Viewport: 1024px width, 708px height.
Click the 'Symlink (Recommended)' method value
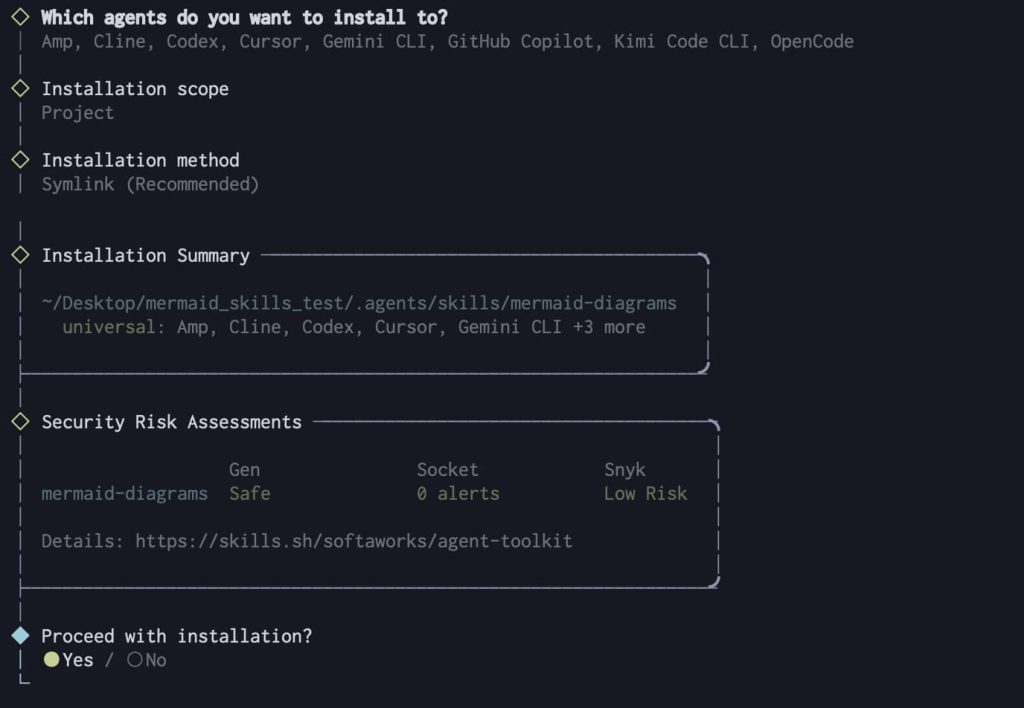point(150,184)
